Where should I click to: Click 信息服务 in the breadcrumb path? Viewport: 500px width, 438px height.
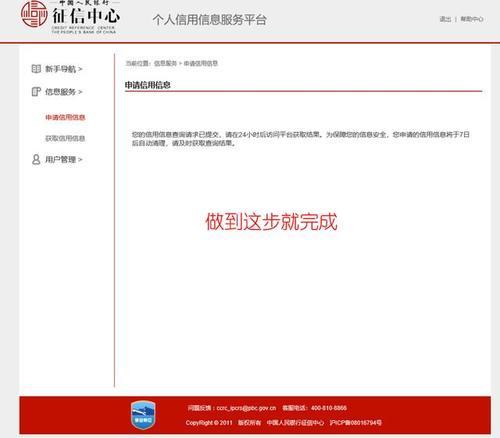coord(165,63)
